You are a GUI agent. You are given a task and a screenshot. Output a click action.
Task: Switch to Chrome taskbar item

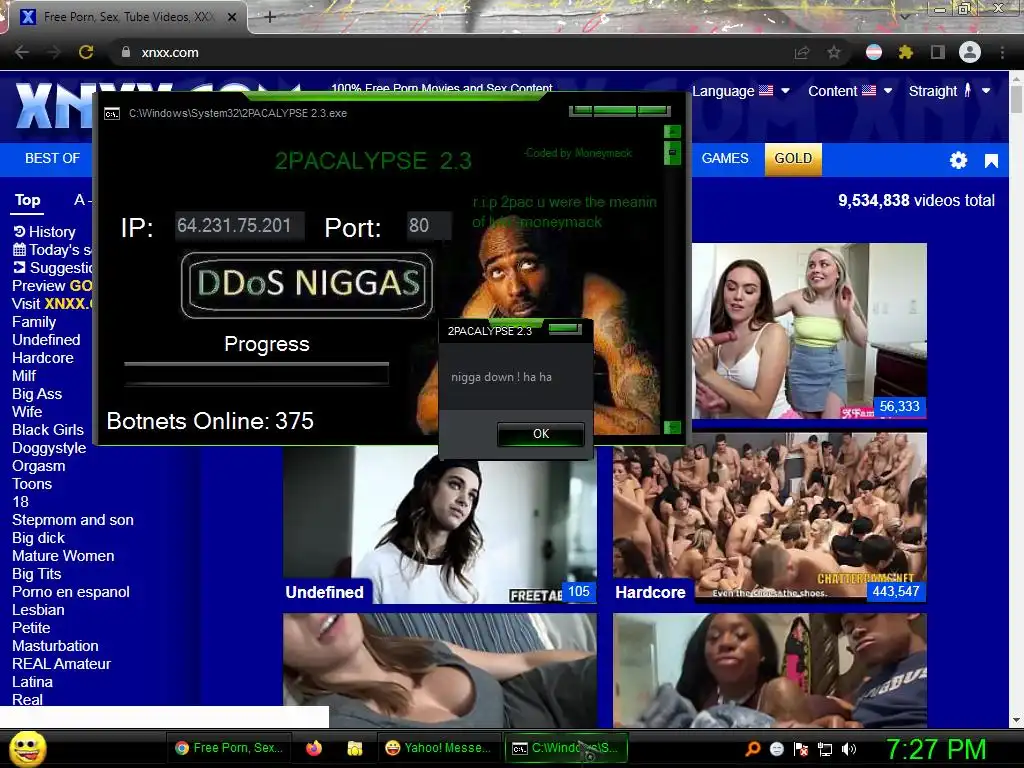(229, 748)
